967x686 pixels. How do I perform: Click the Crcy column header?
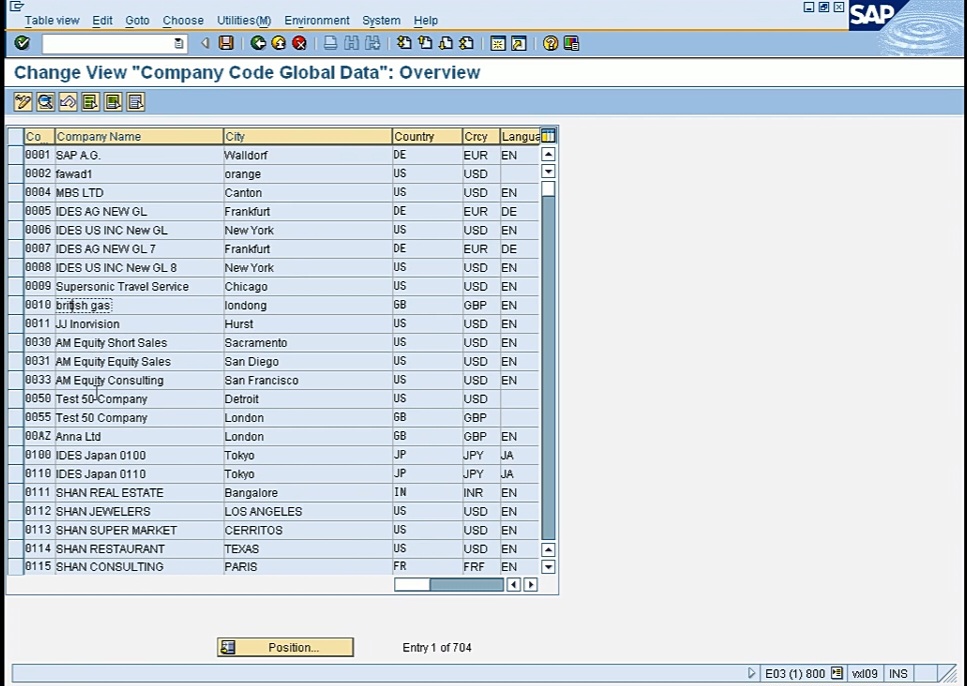point(481,136)
